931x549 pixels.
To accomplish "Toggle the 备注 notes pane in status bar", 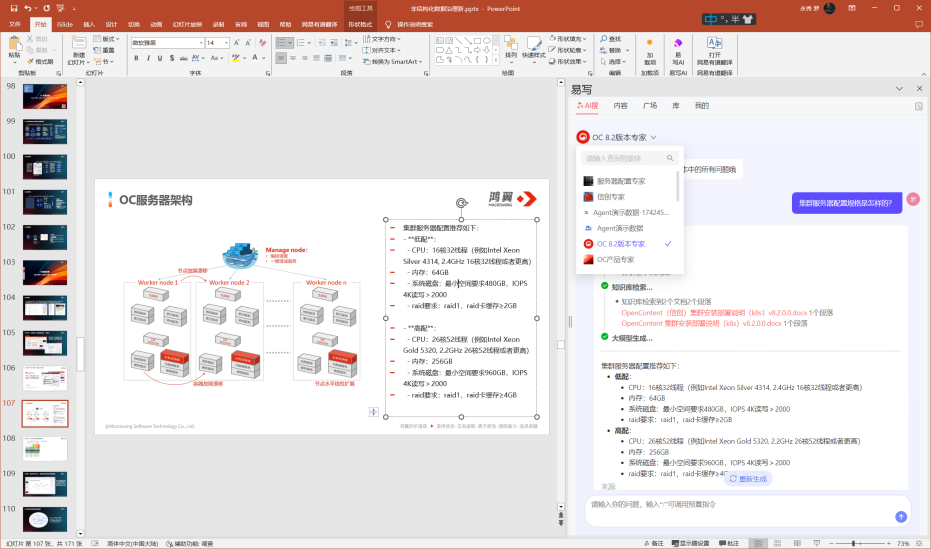I will tap(653, 543).
